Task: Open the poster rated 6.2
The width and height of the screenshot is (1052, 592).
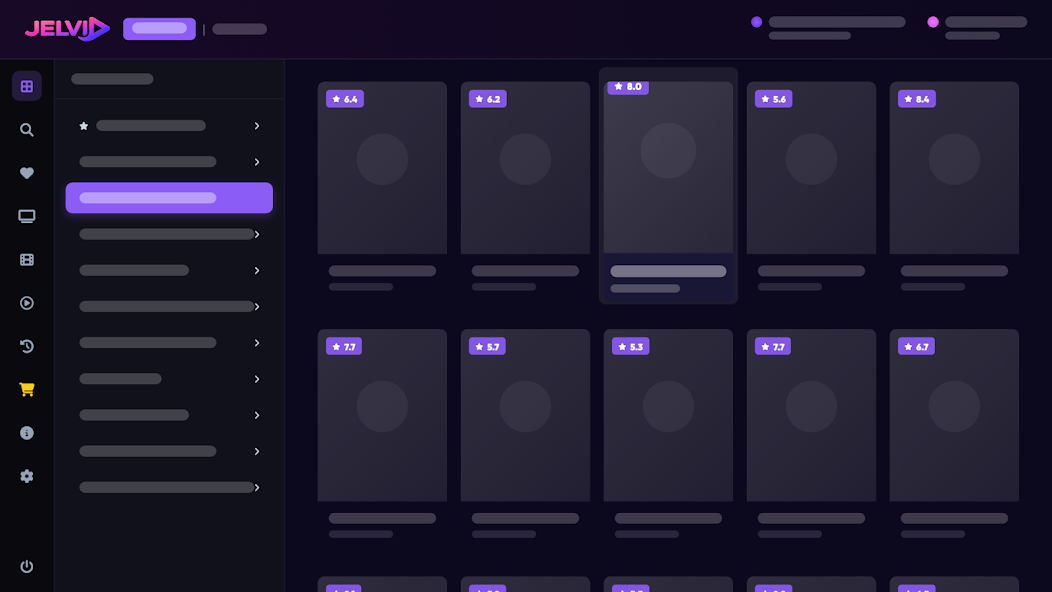Action: click(525, 168)
